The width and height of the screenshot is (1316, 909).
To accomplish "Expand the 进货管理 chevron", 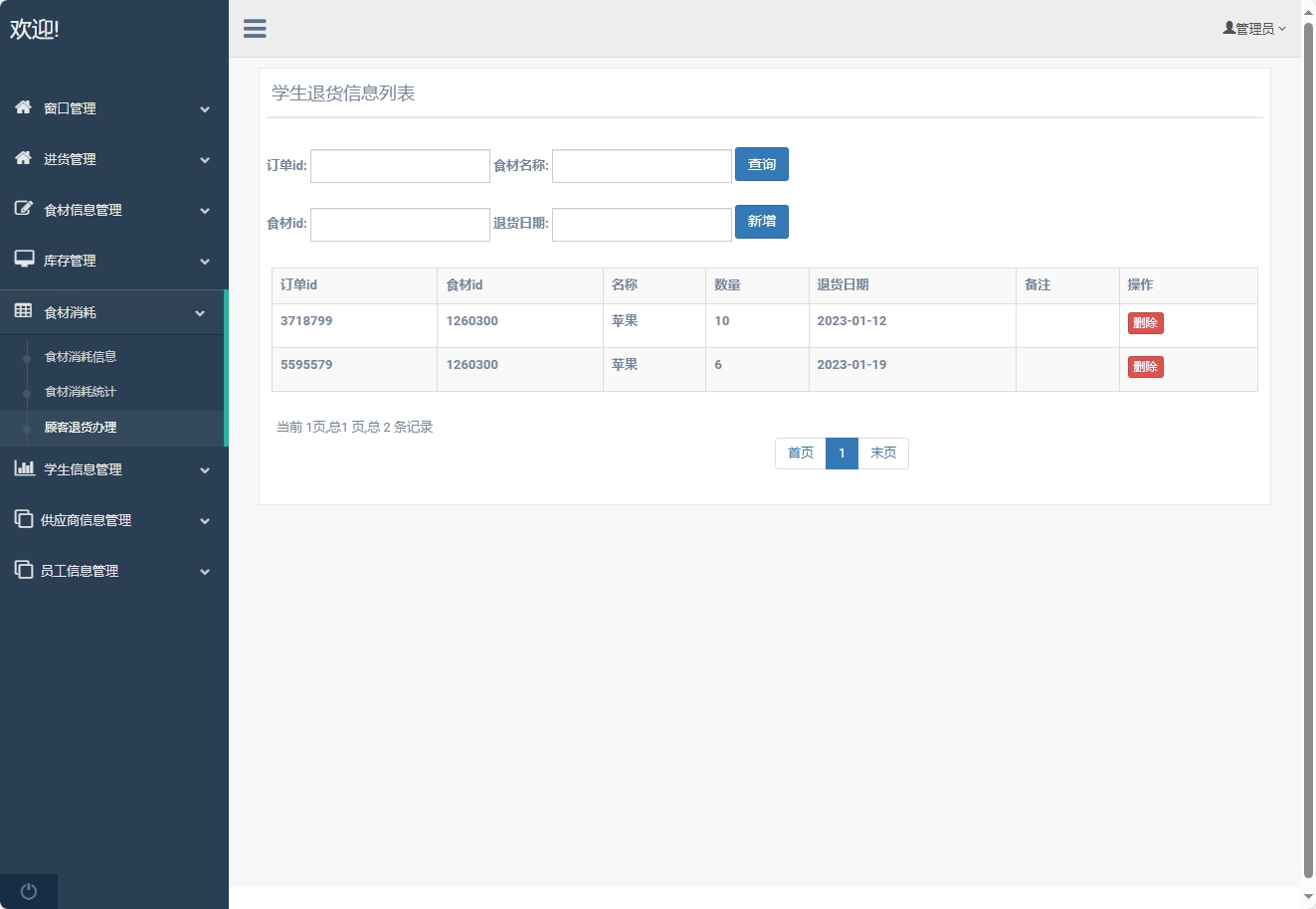I will (205, 160).
